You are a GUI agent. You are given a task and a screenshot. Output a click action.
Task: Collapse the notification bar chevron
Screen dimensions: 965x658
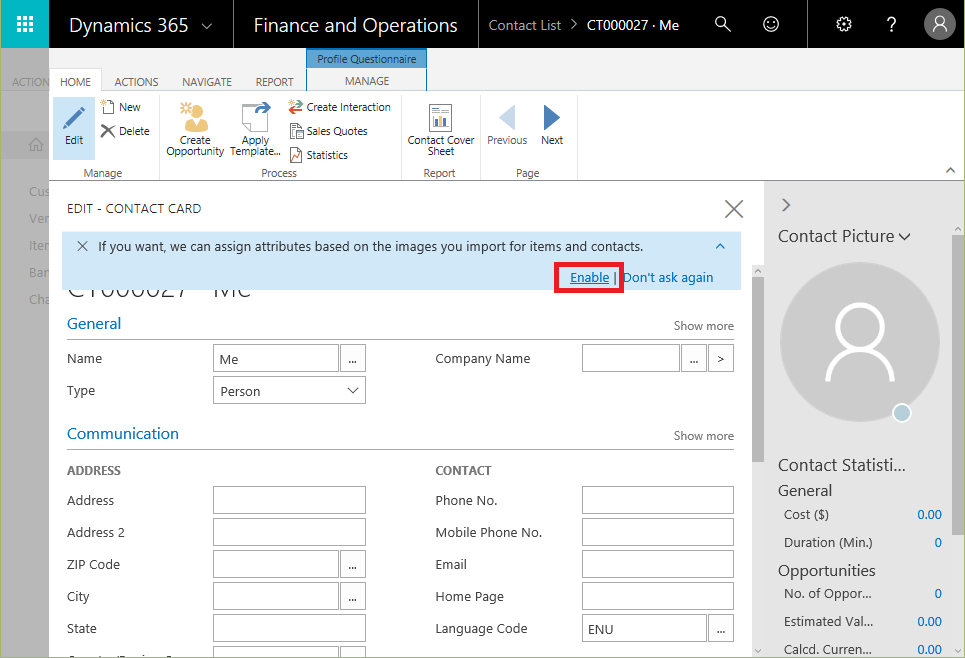(720, 246)
